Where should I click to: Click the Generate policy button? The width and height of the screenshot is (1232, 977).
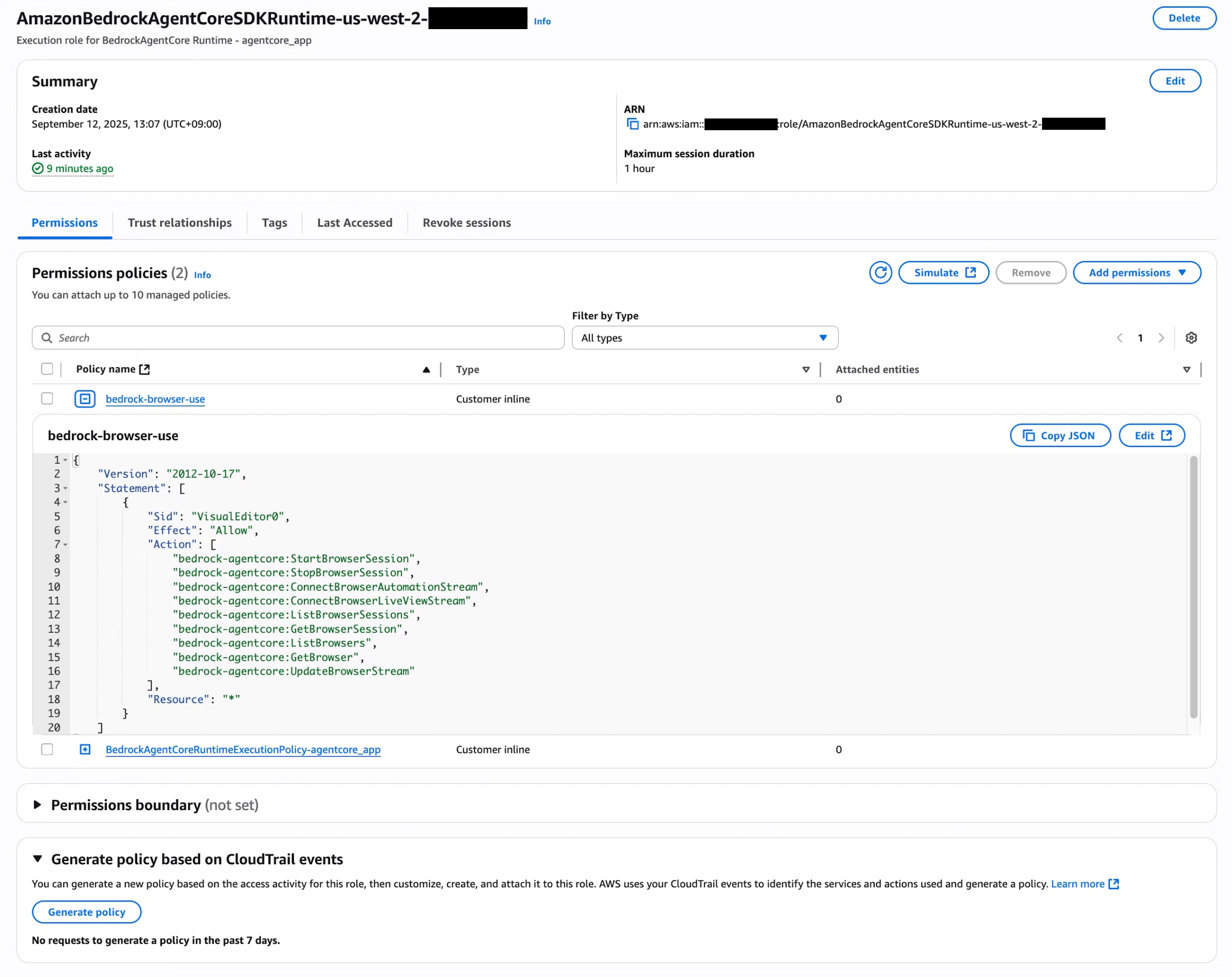(86, 912)
